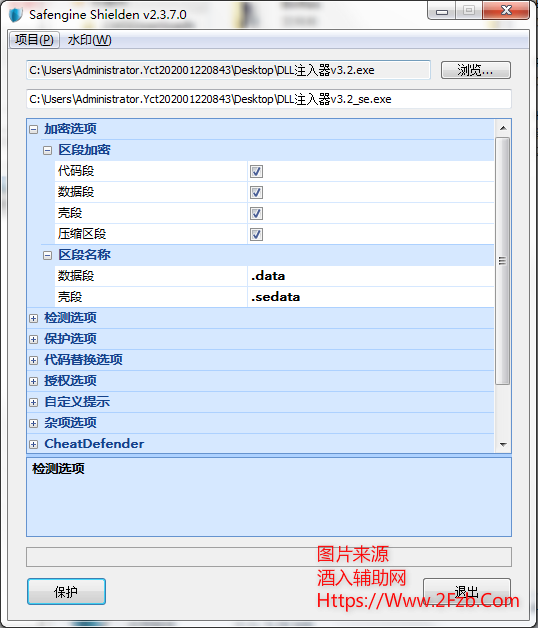Select the 代码段 row label

(x=76, y=171)
